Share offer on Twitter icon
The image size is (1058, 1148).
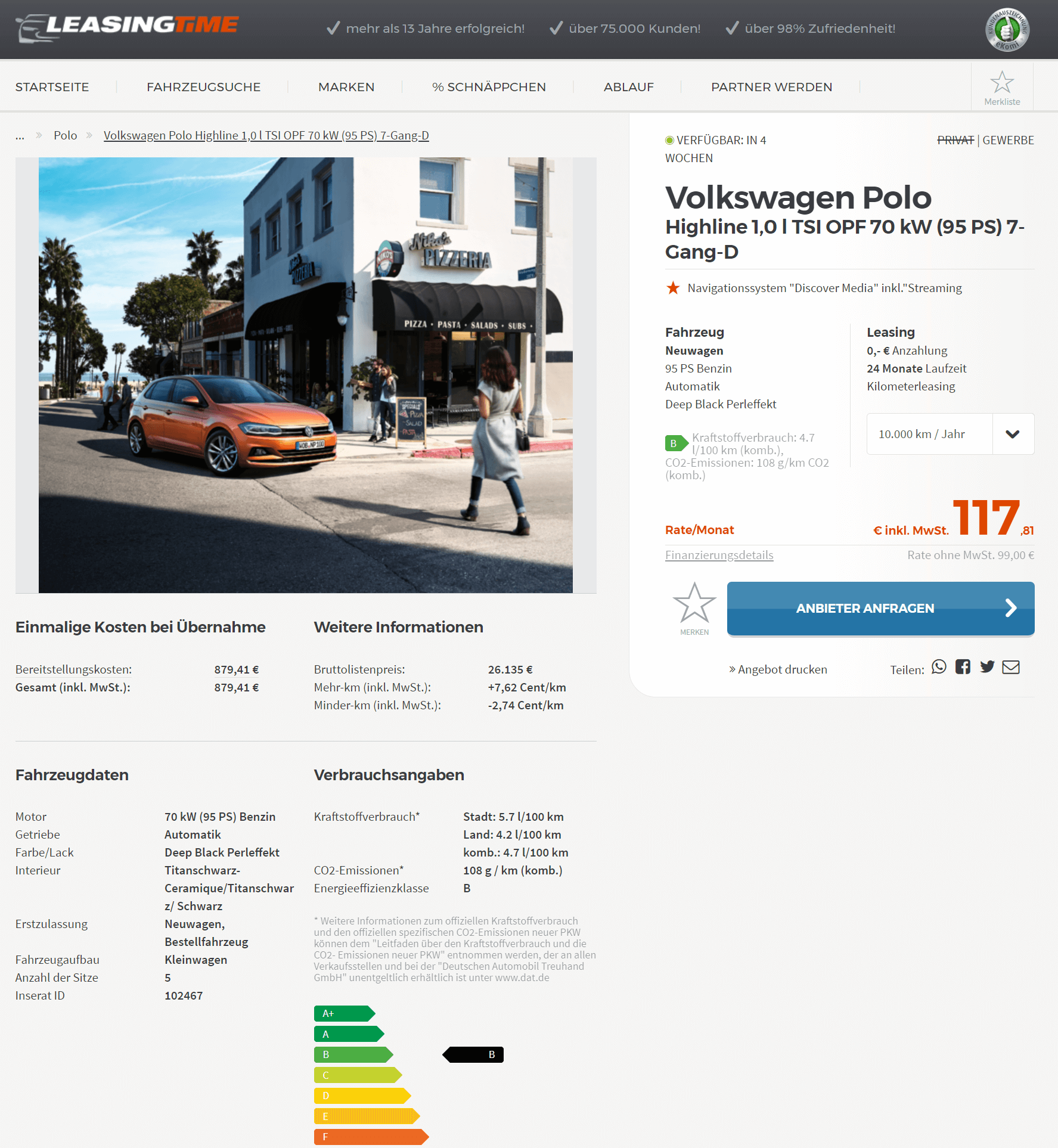pos(987,667)
